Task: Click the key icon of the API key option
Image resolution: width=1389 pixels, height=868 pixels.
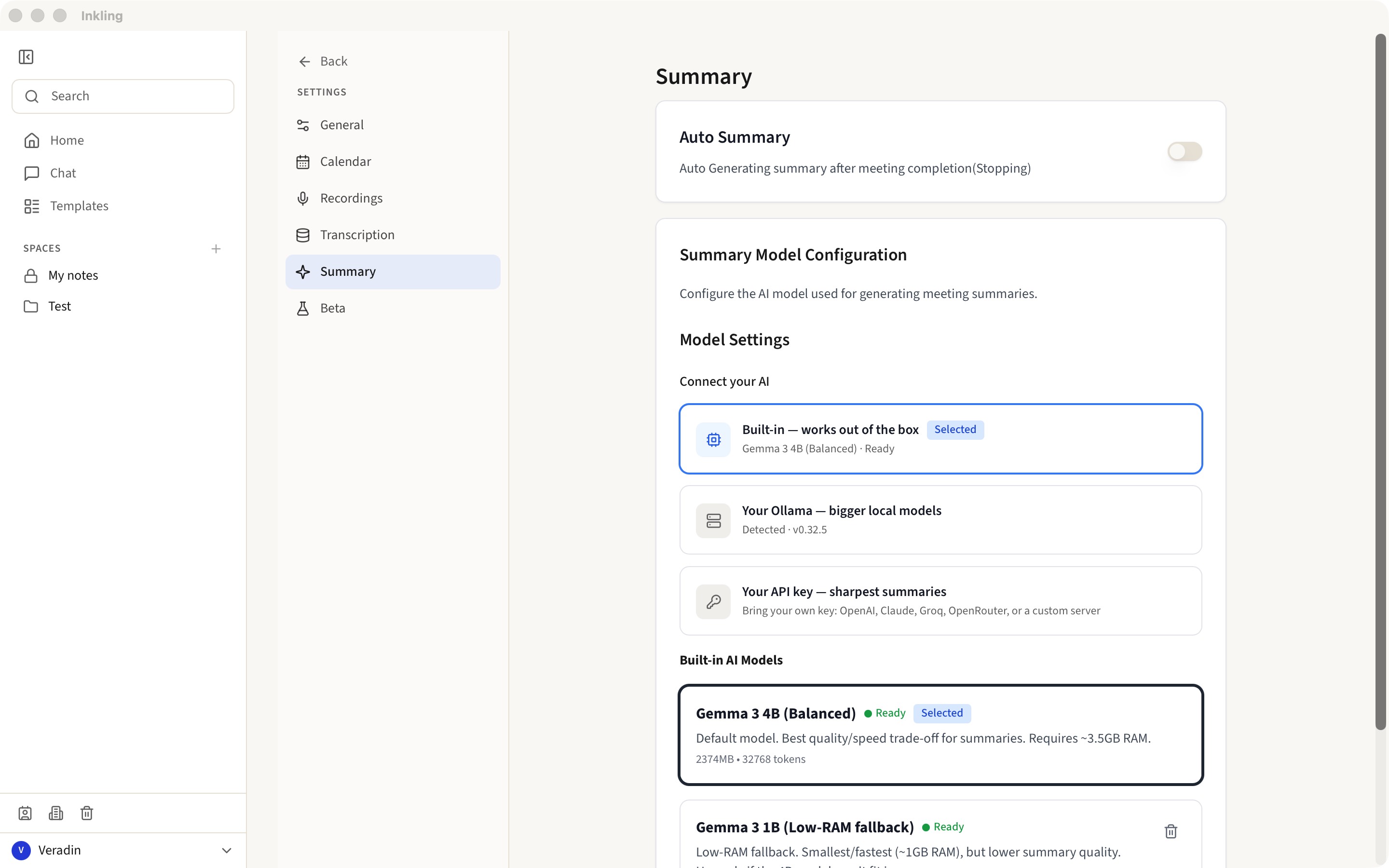Action: pyautogui.click(x=713, y=602)
